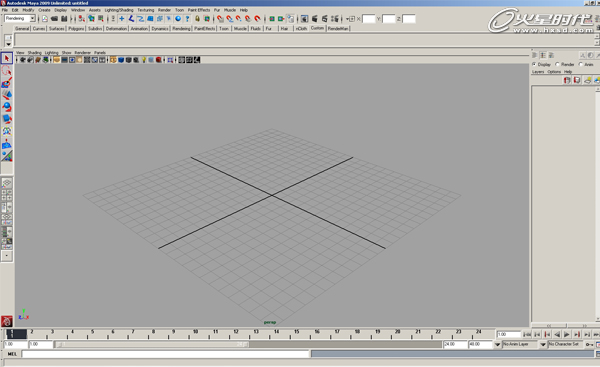Open the Lighting/Shading menu
Viewport: 600px width, 367px height.
coord(119,10)
